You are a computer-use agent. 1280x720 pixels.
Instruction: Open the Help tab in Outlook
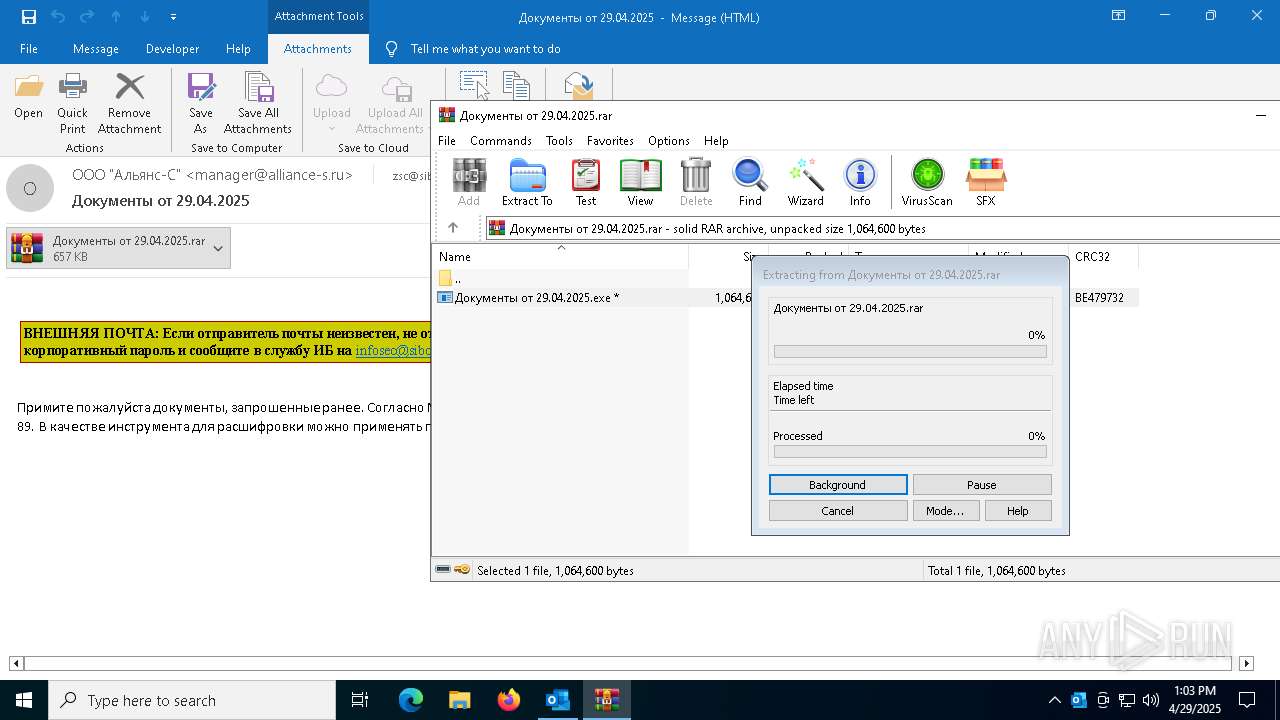pyautogui.click(x=238, y=49)
